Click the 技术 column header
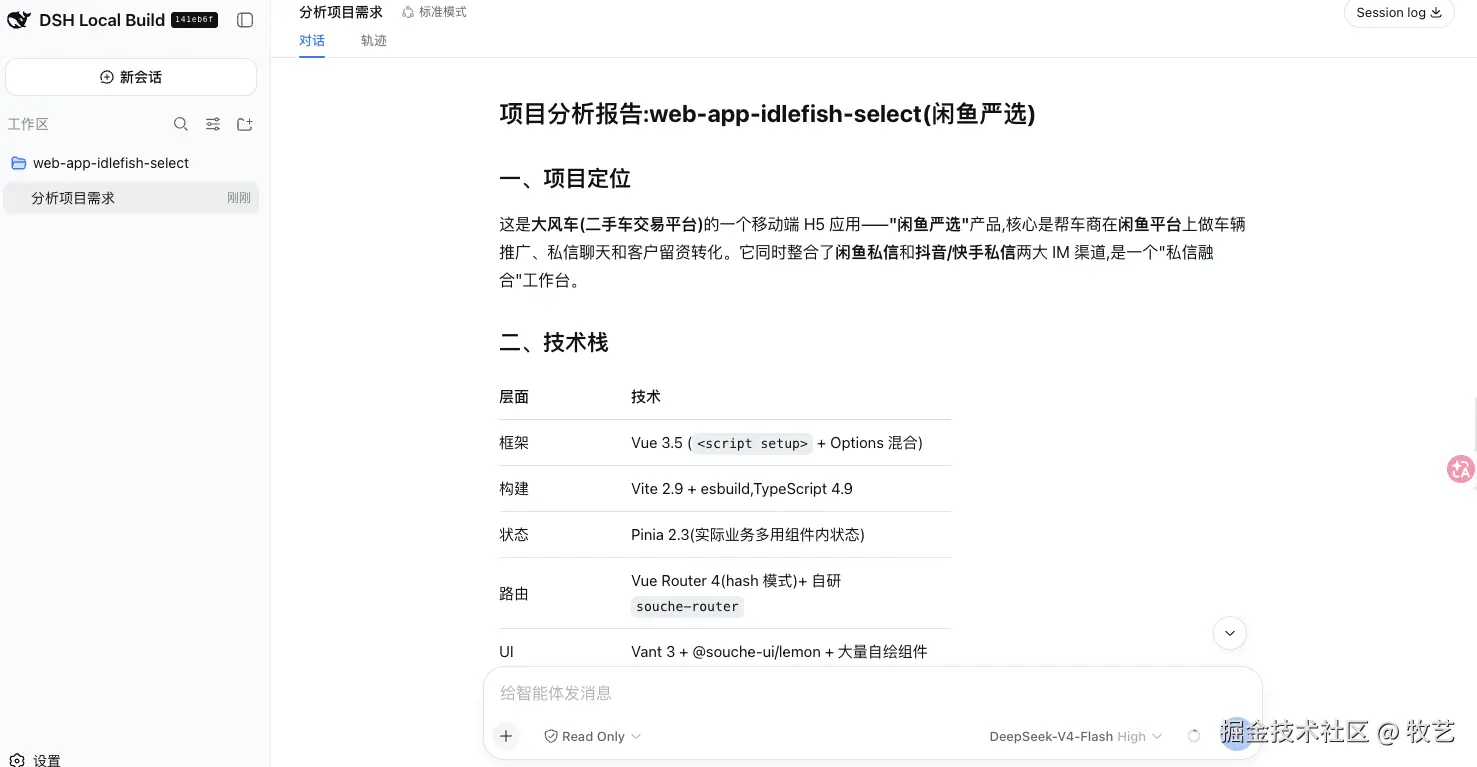The height and width of the screenshot is (767, 1477). (x=646, y=397)
